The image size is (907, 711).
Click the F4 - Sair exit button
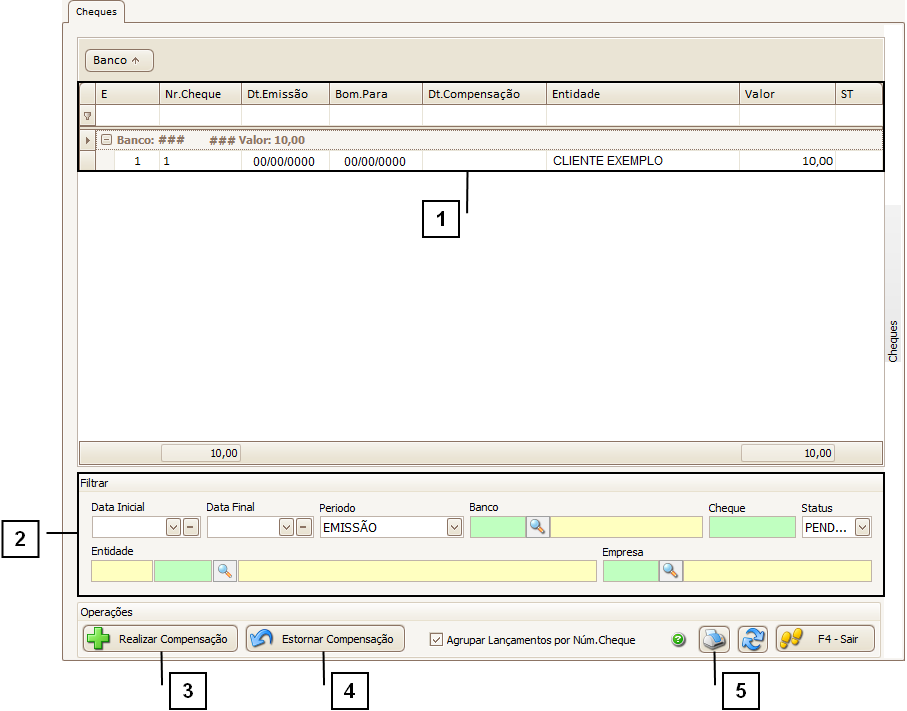click(x=825, y=639)
